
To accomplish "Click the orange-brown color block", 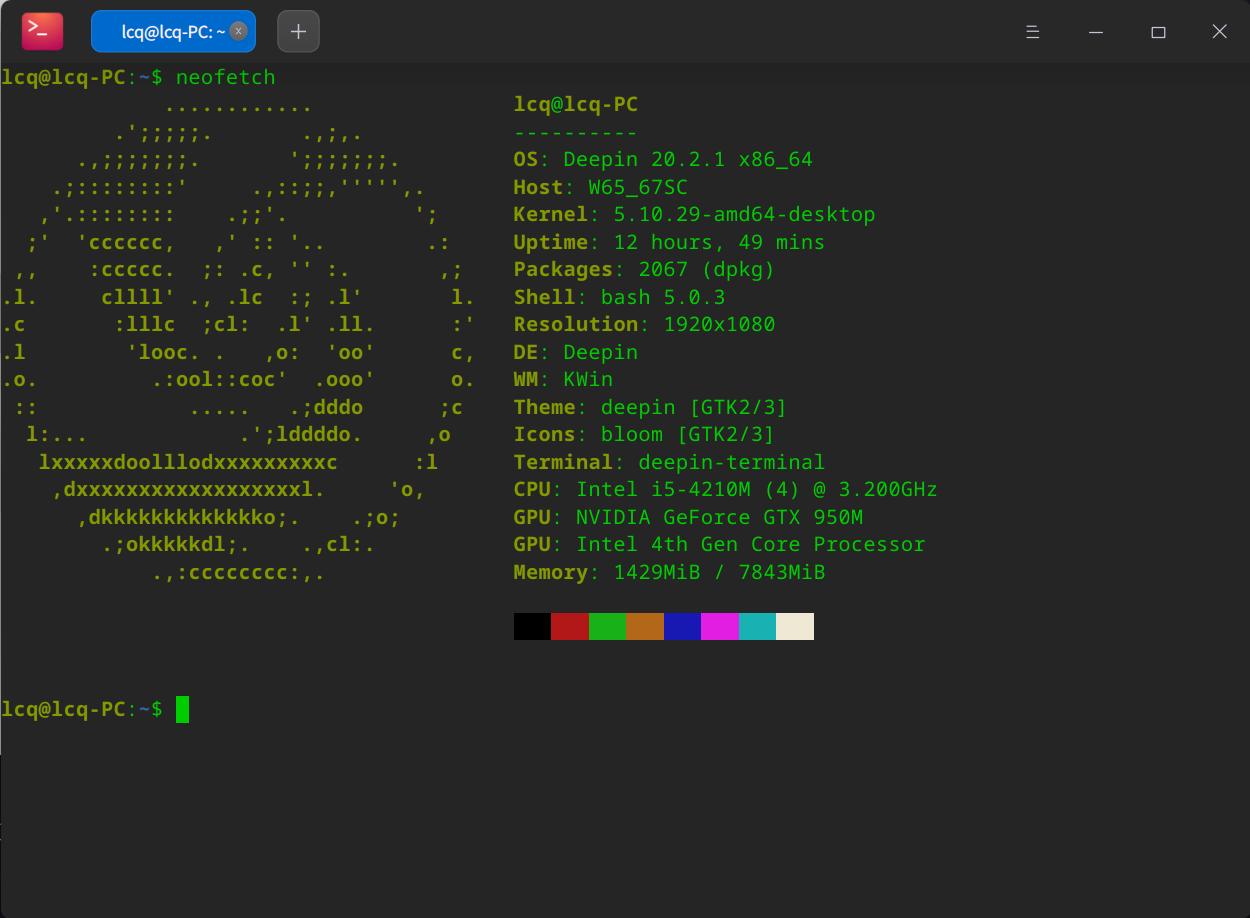I will coord(645,626).
